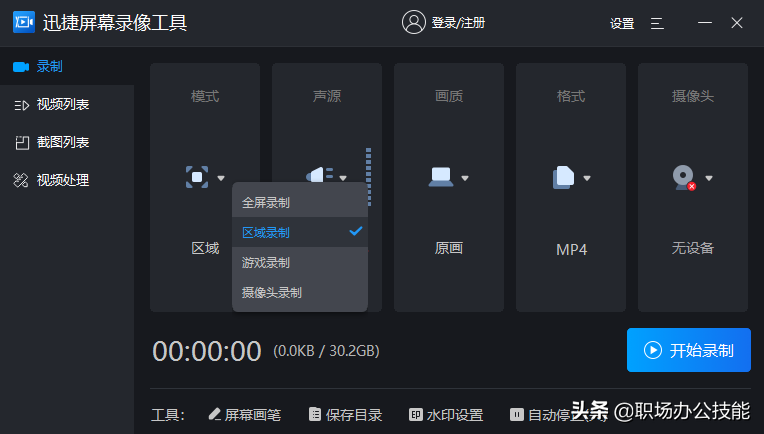764x434 pixels.
Task: Click the app logo icon in title bar
Action: tap(24, 22)
